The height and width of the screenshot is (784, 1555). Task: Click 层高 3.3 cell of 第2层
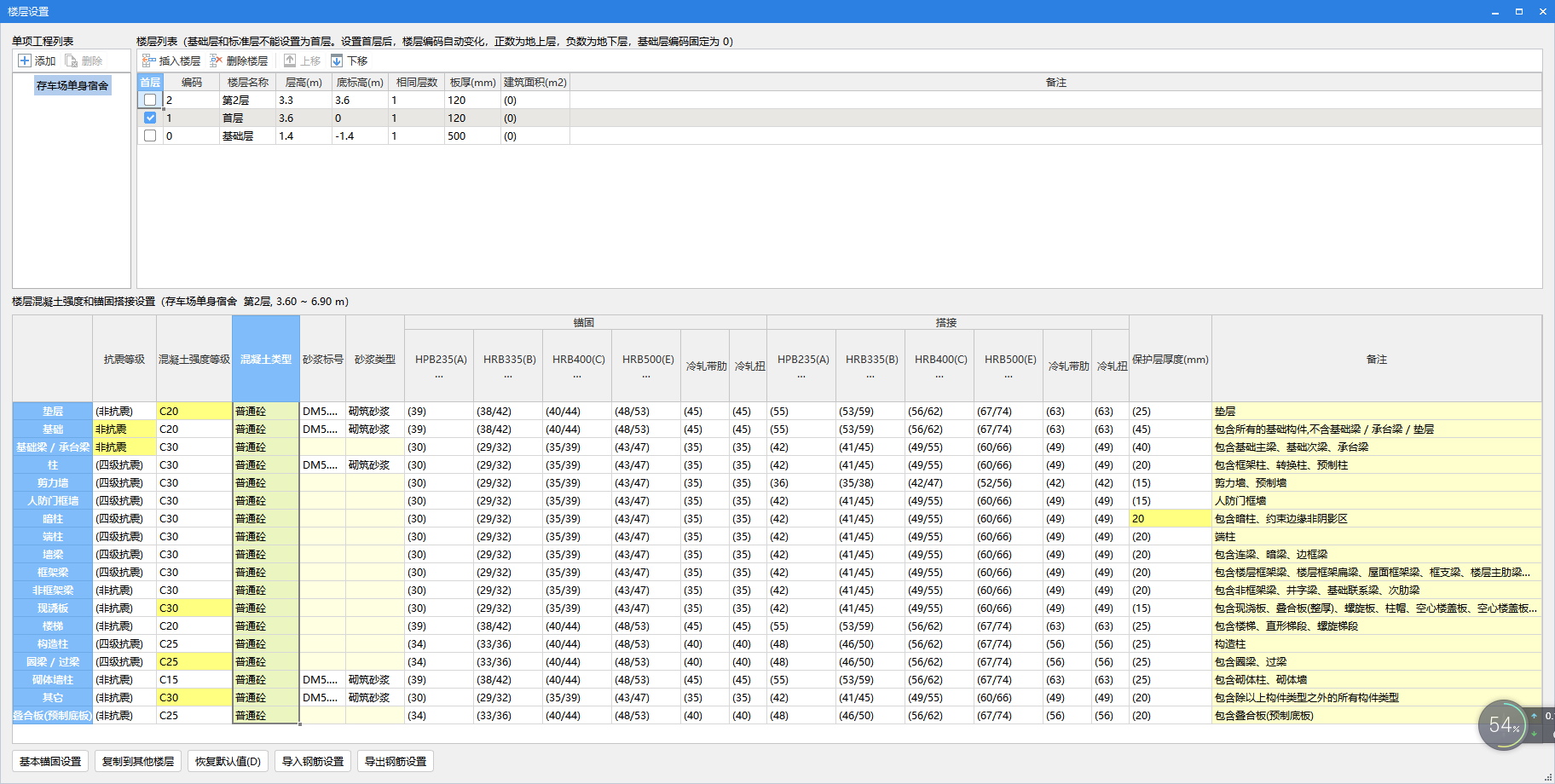pos(304,100)
